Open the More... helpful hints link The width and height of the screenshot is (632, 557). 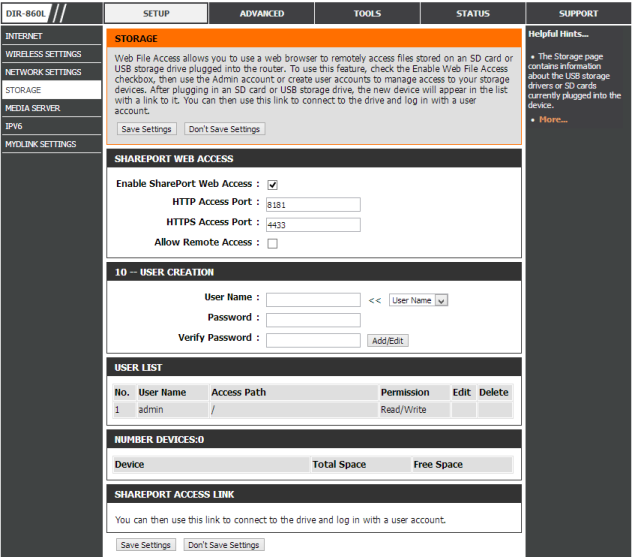(553, 120)
